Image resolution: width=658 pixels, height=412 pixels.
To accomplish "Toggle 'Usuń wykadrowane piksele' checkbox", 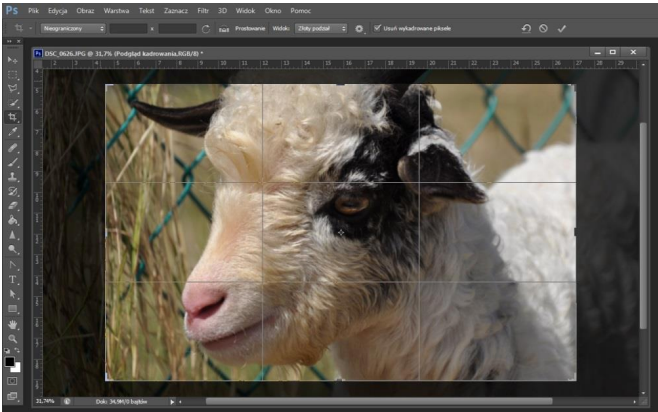I will coord(377,28).
